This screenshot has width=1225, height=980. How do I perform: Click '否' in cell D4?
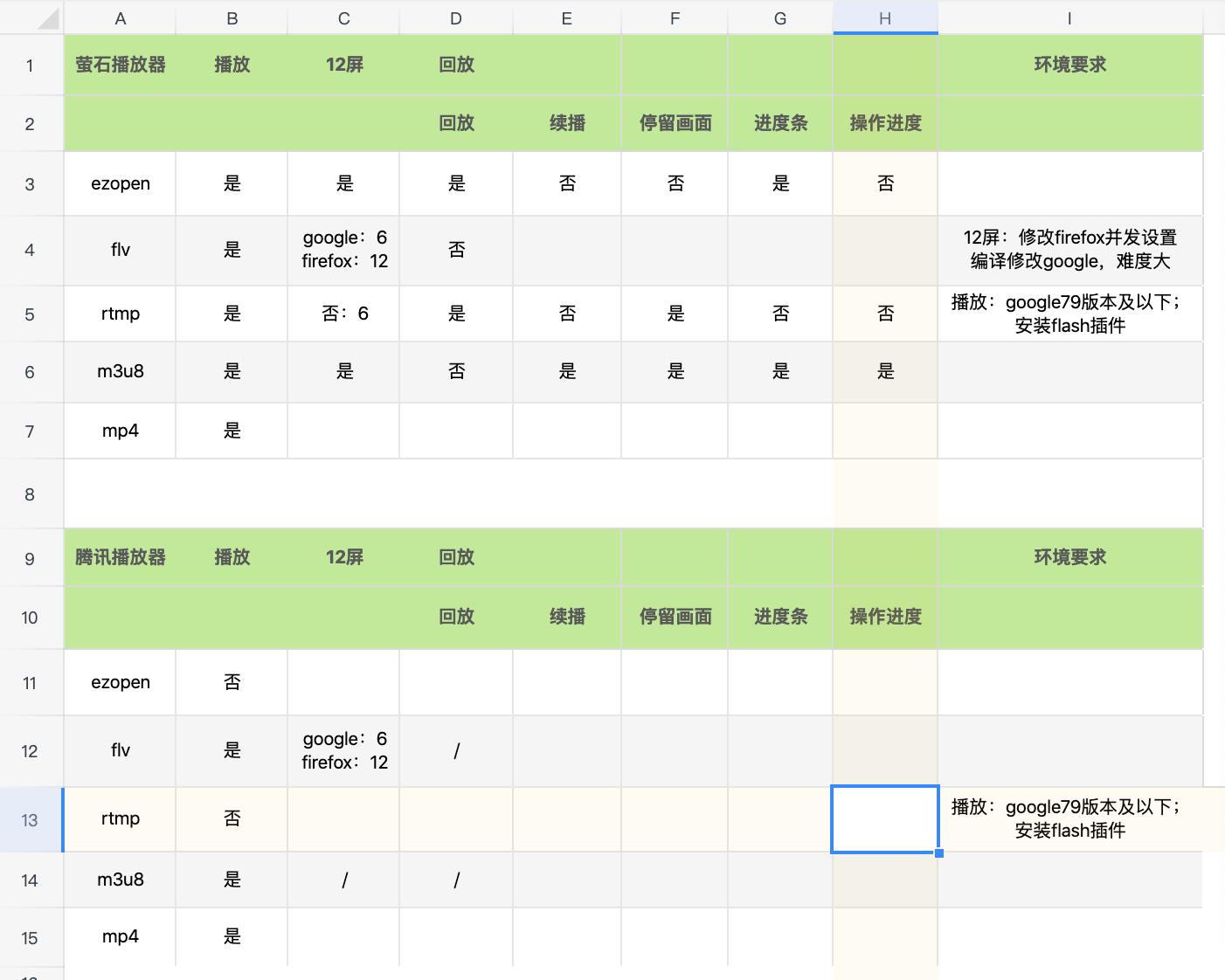tap(456, 250)
